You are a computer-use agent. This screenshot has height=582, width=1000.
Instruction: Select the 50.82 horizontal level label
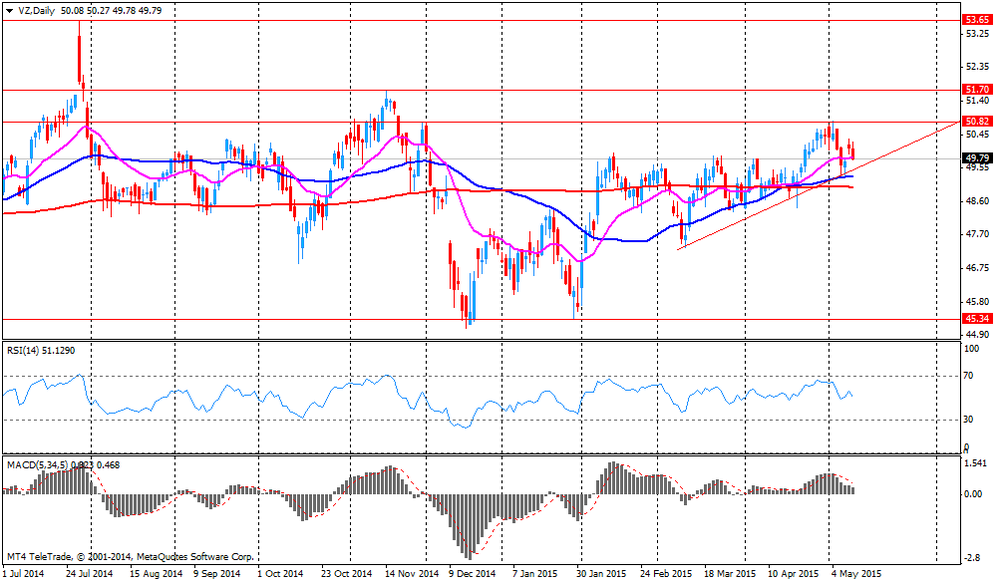pos(977,121)
